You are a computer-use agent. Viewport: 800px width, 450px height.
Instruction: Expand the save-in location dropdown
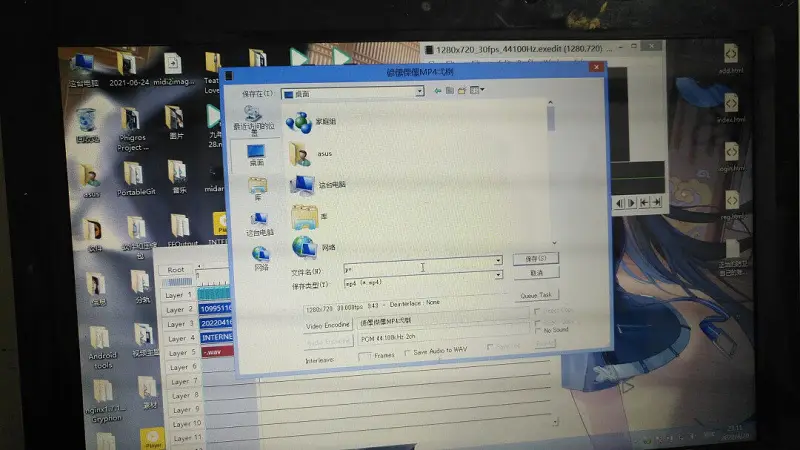[419, 91]
